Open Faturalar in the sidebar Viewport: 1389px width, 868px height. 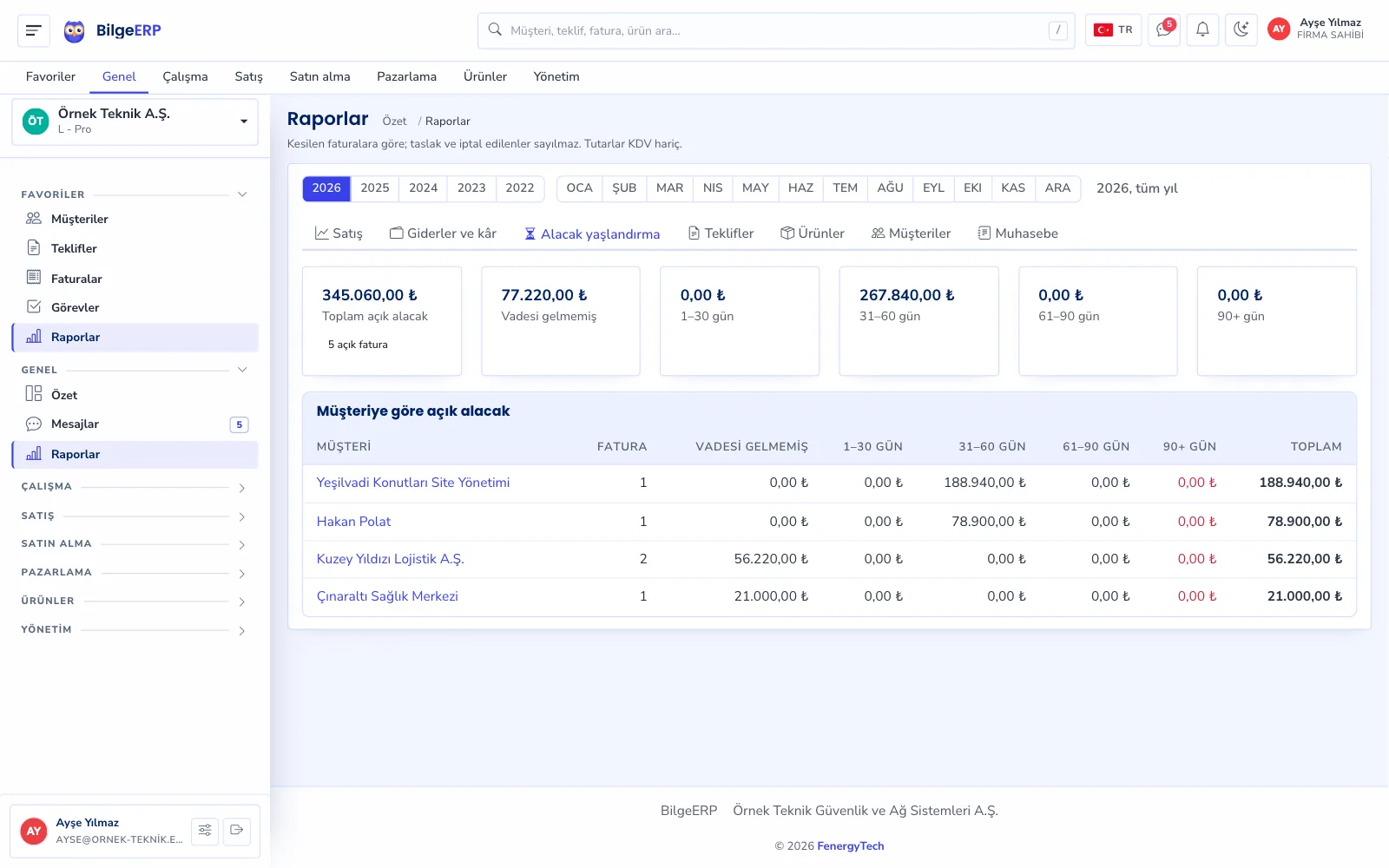point(135,279)
